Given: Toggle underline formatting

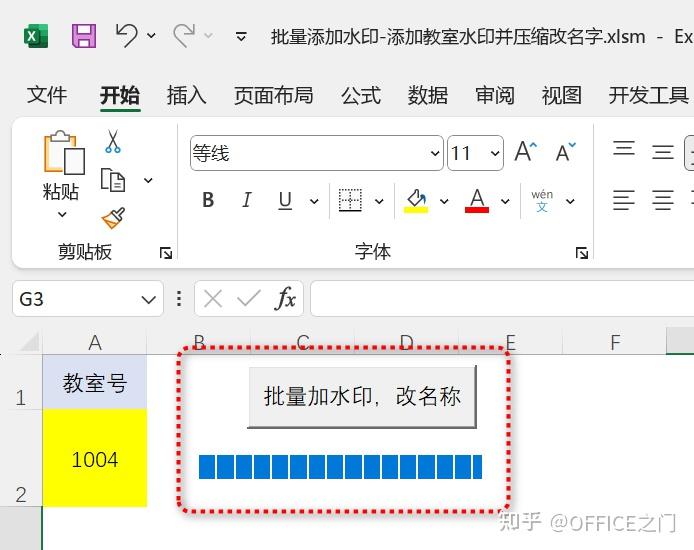Looking at the screenshot, I should [285, 201].
